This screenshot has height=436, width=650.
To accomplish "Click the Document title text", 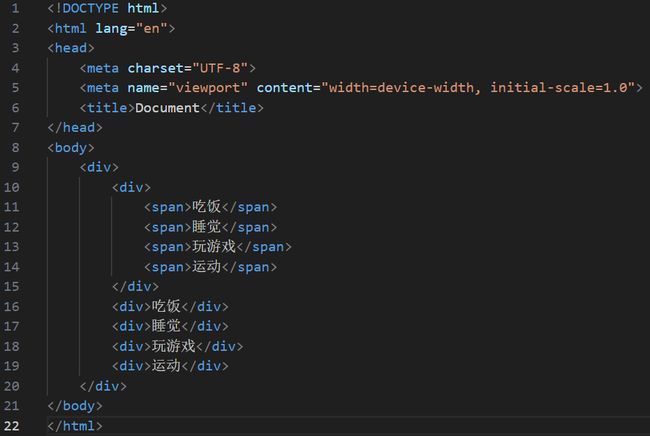I will tap(167, 108).
